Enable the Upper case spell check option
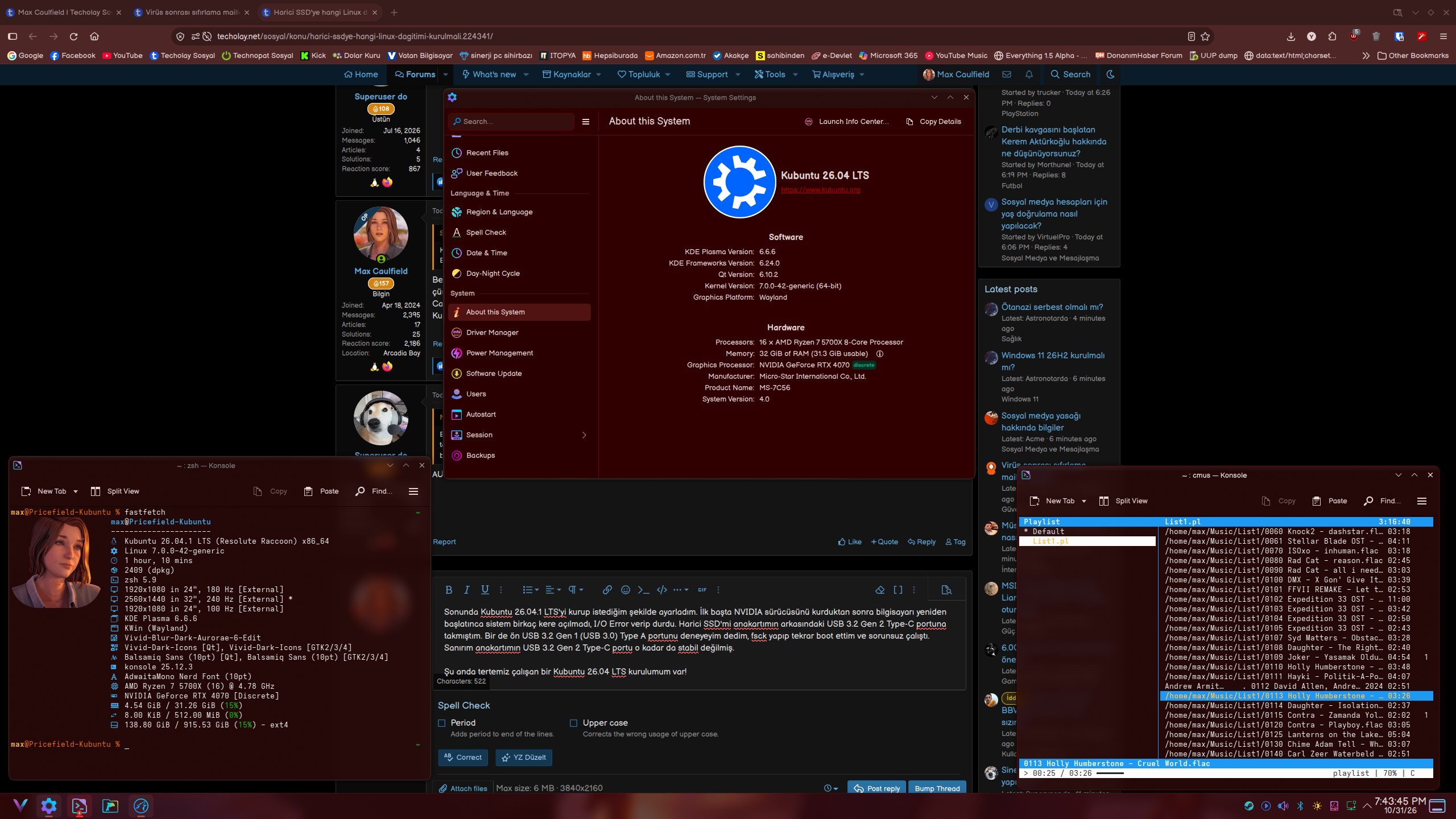 574,723
